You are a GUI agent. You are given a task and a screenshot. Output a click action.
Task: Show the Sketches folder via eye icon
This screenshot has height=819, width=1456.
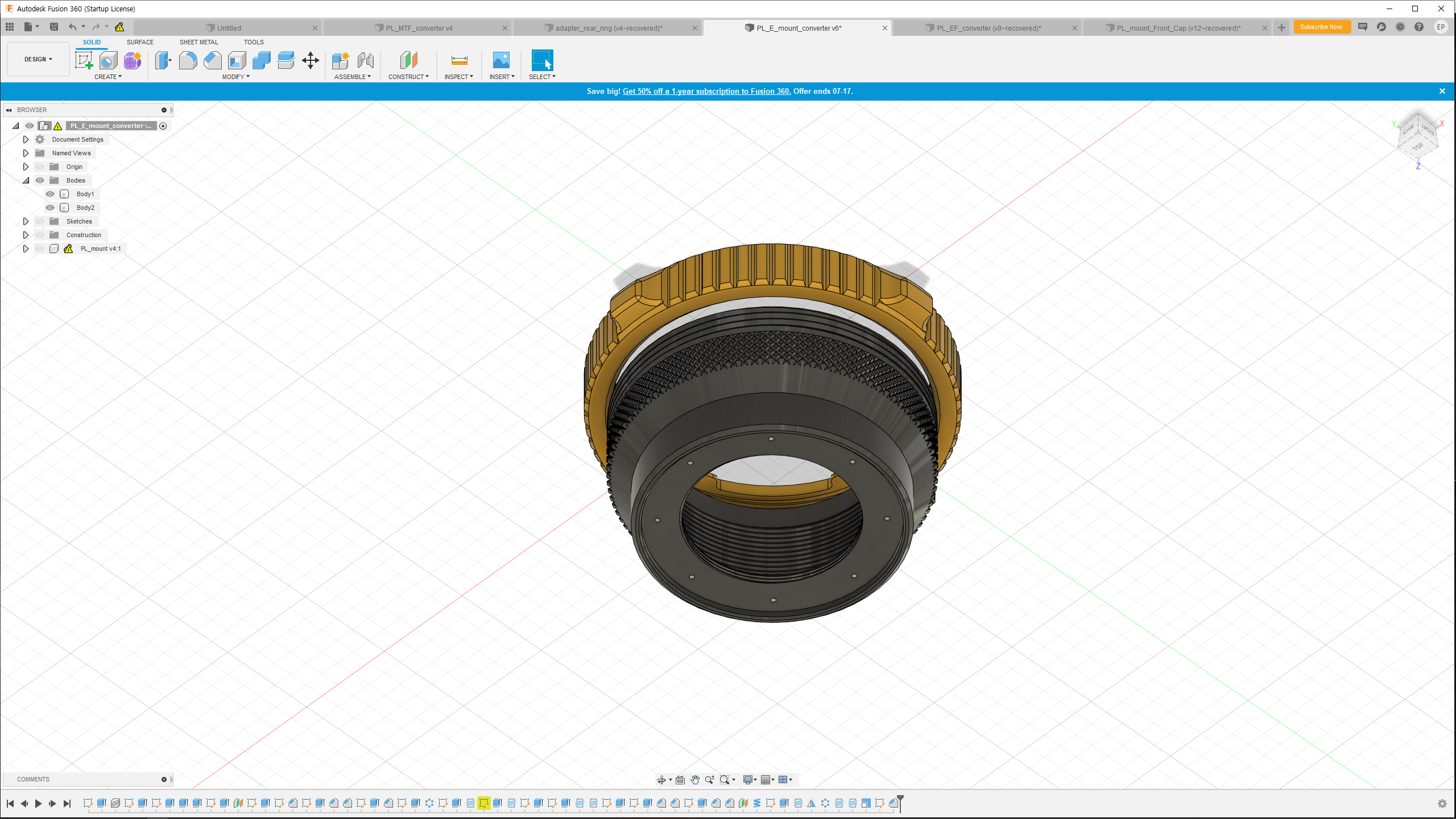tap(40, 221)
